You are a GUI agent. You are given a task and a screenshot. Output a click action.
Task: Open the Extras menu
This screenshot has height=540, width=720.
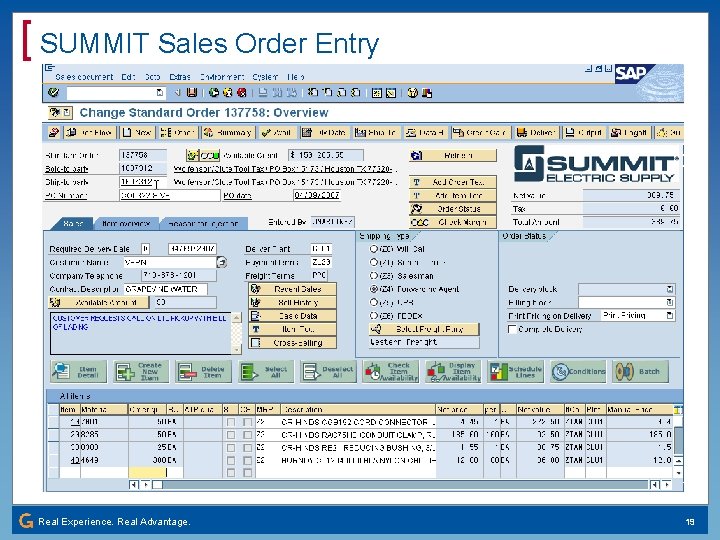point(180,77)
